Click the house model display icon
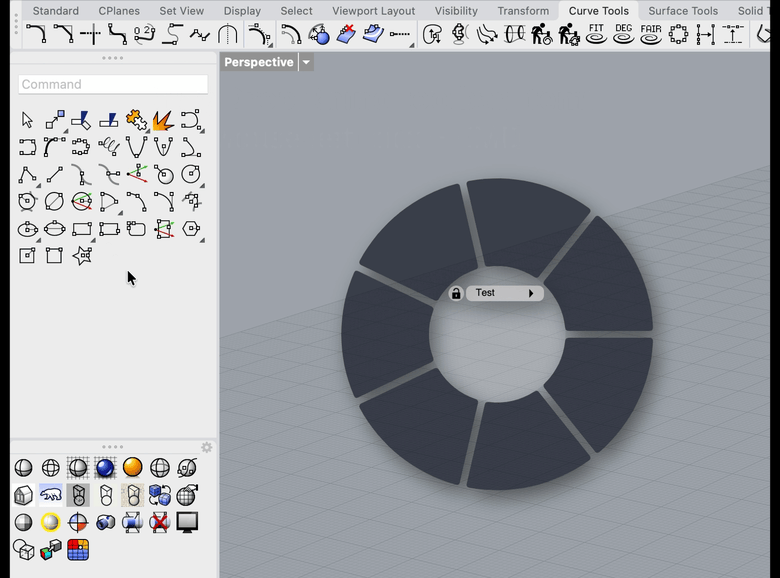Screen dimensions: 780x578 click(23, 495)
